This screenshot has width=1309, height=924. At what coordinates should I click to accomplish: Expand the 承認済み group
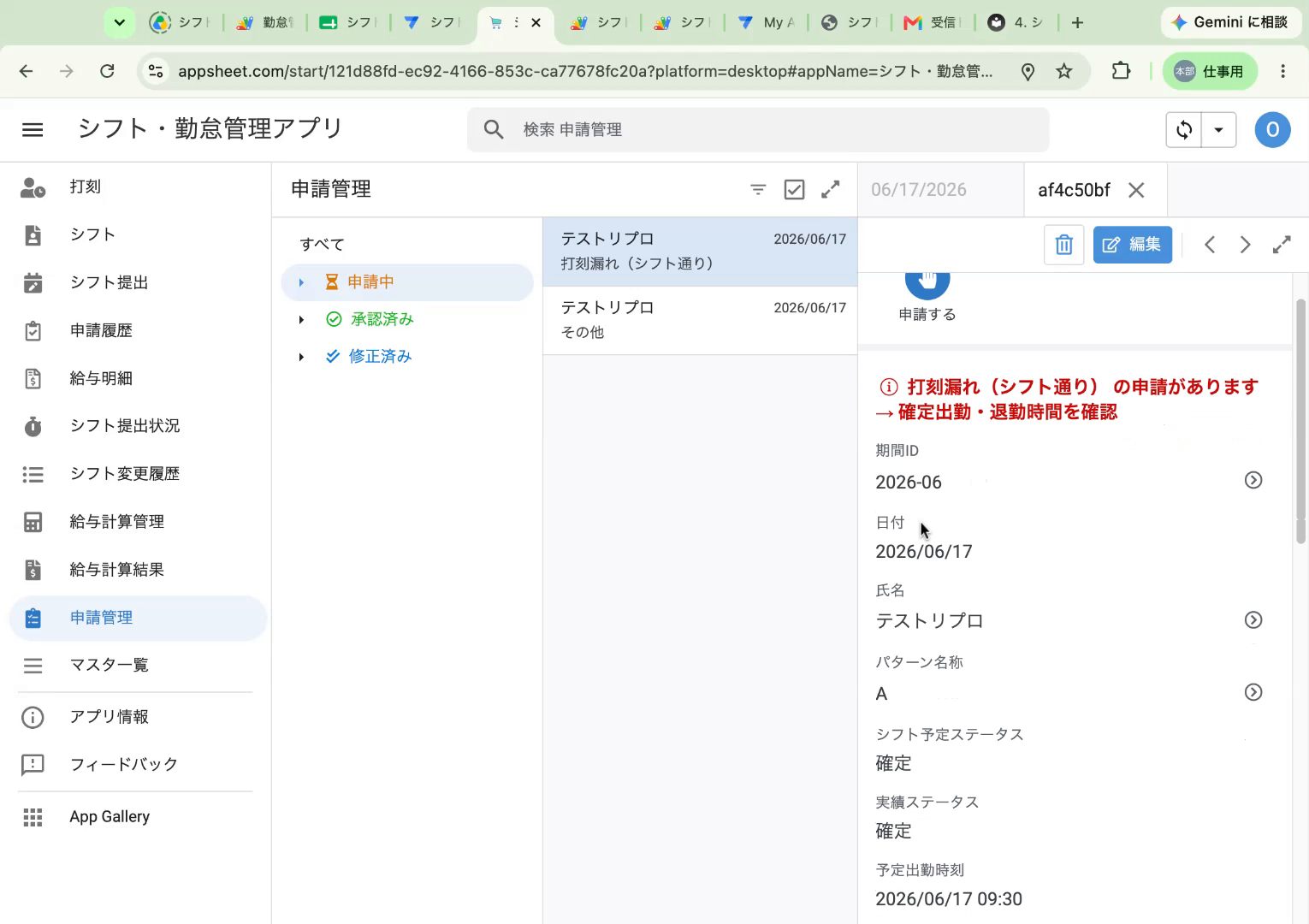(x=301, y=320)
